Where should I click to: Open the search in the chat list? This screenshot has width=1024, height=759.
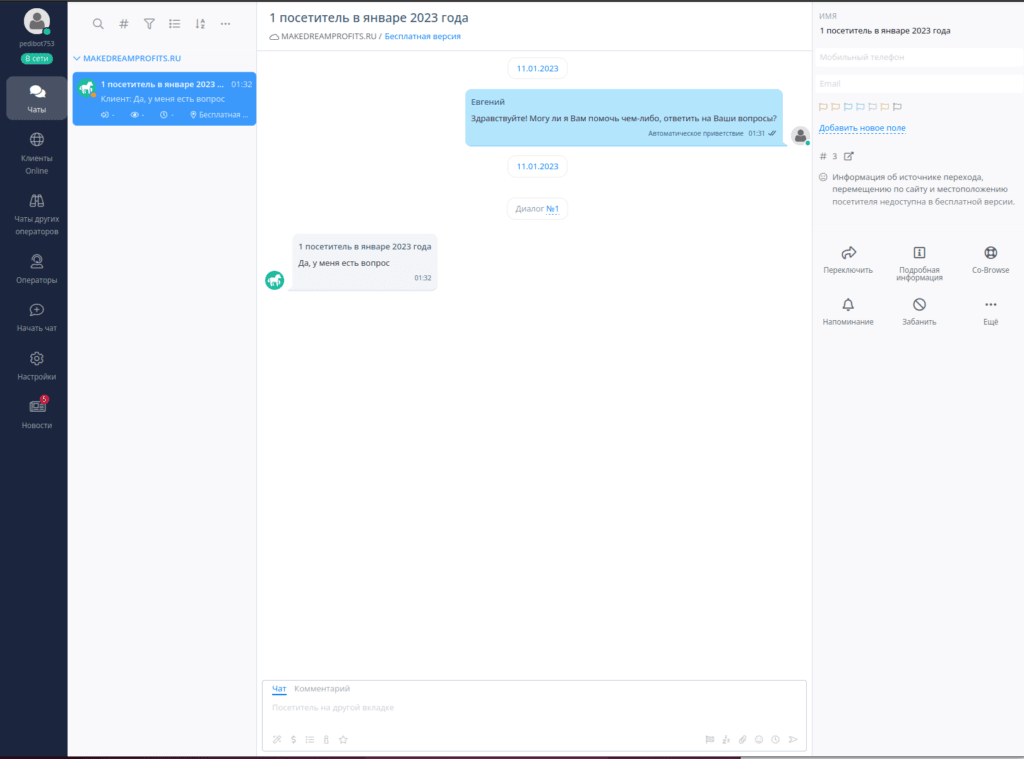coord(98,24)
